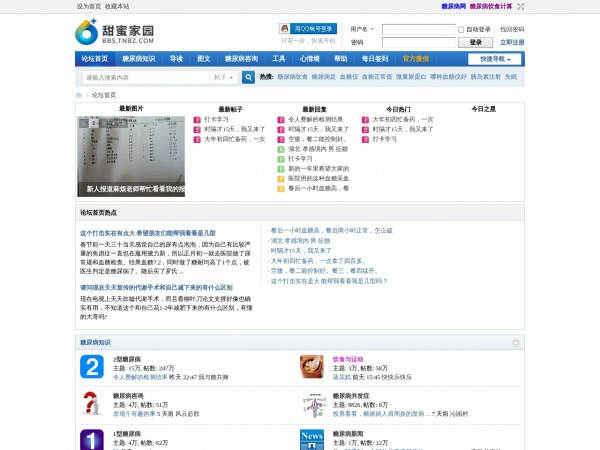Open the 糖尿病咨询 nav tab
Viewport: 600px width, 450px height.
click(x=241, y=59)
